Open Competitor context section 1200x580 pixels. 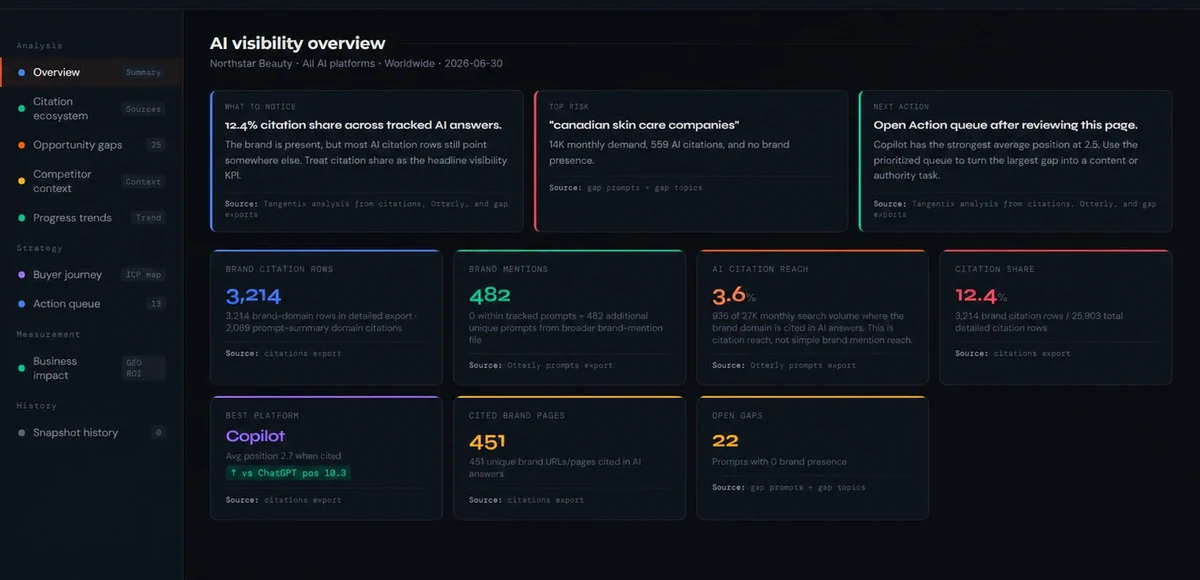[91, 181]
